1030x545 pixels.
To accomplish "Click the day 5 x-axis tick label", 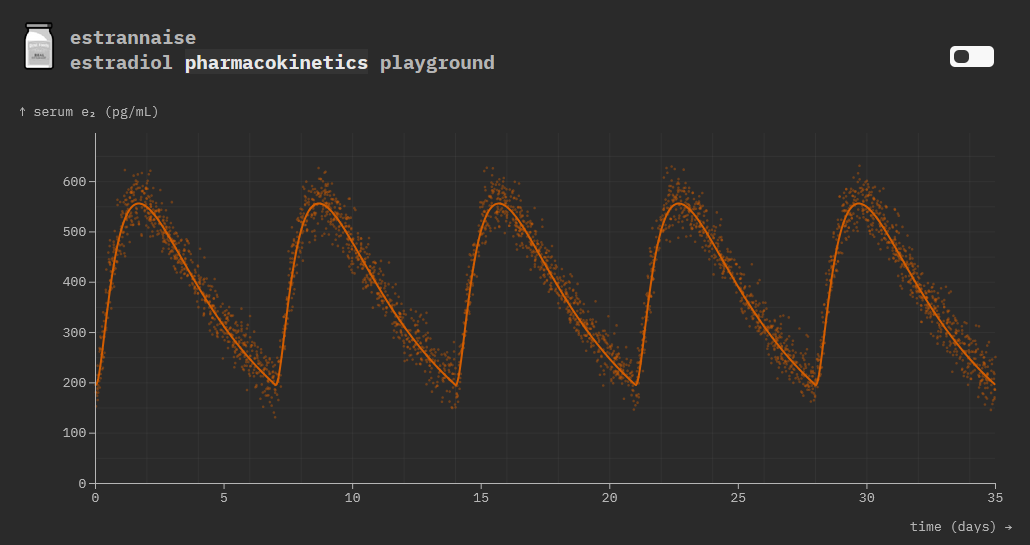I will point(224,497).
